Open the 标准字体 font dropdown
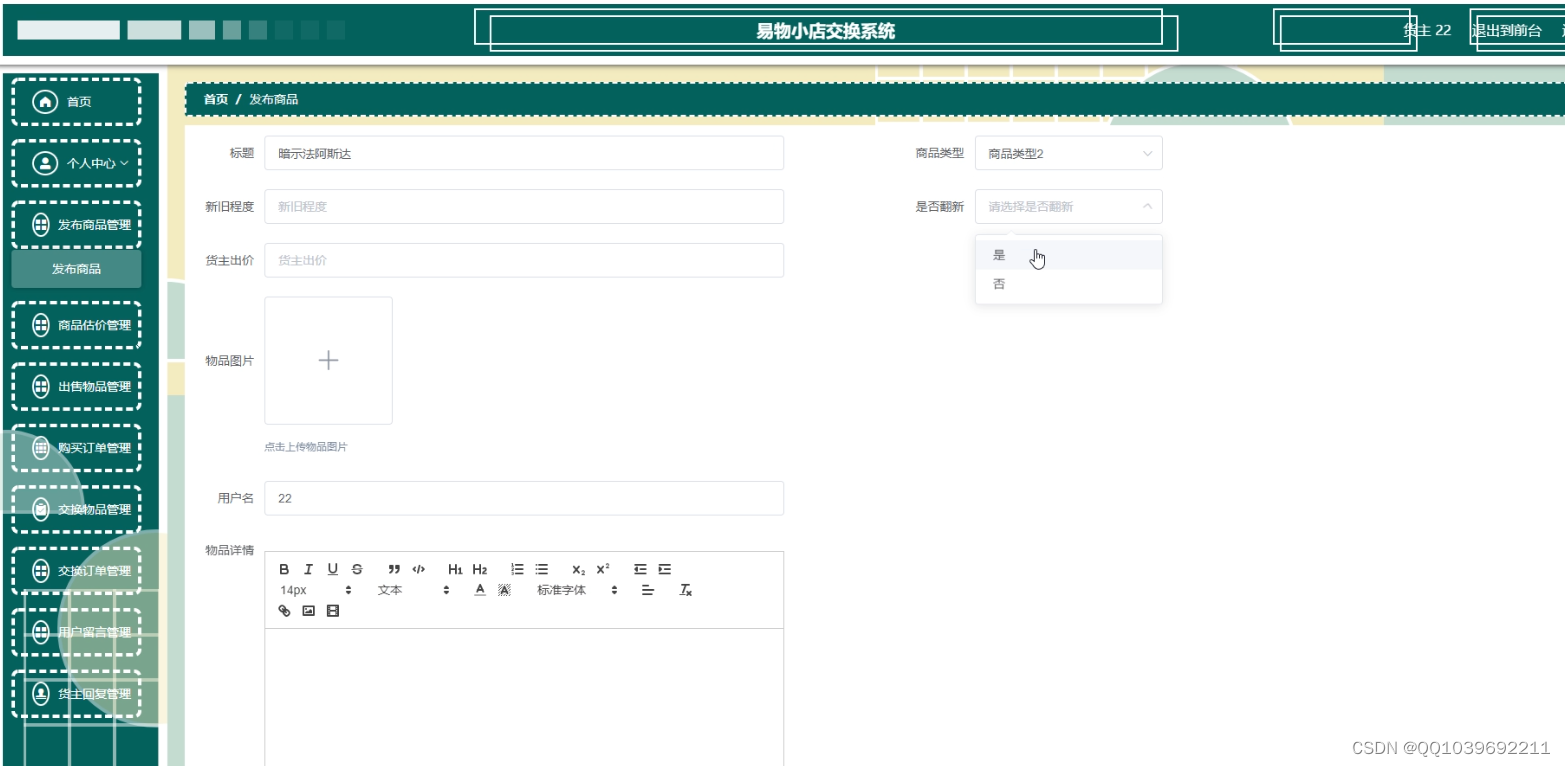 pyautogui.click(x=578, y=590)
